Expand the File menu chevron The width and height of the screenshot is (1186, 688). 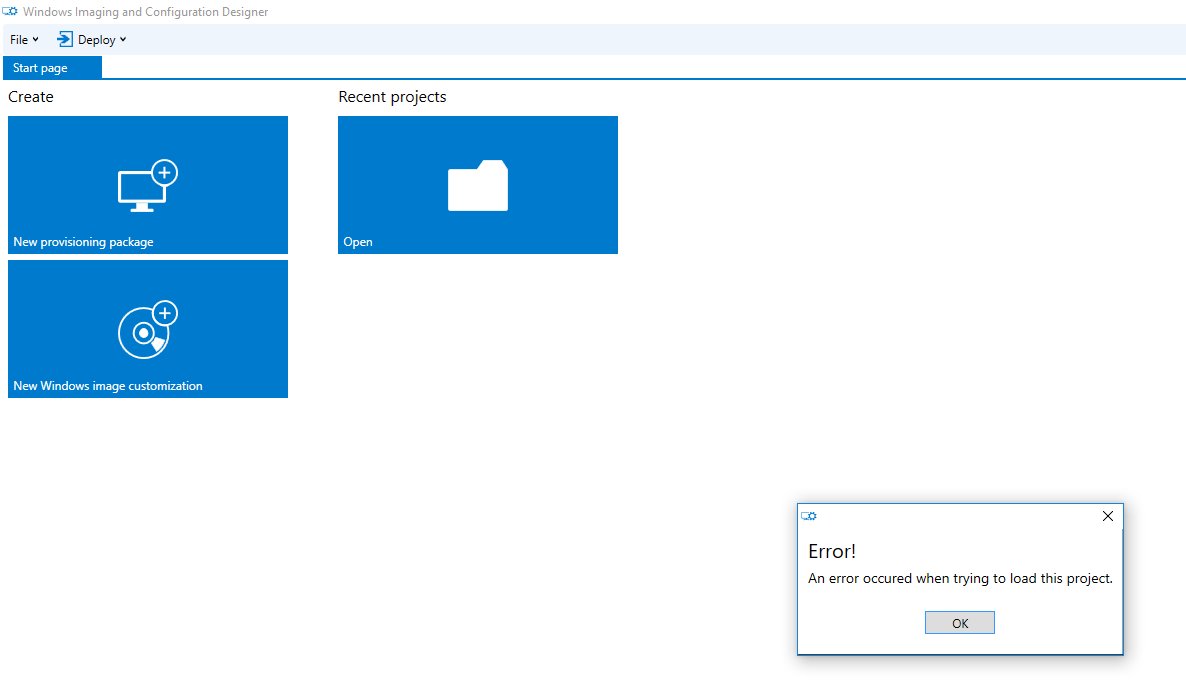[36, 40]
